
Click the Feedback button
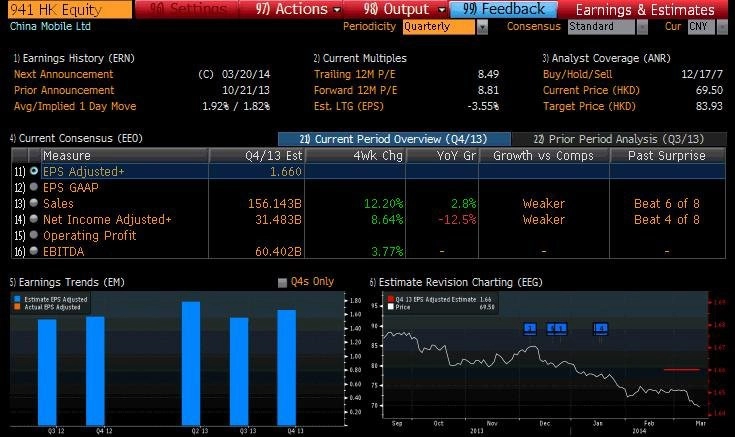(x=503, y=9)
